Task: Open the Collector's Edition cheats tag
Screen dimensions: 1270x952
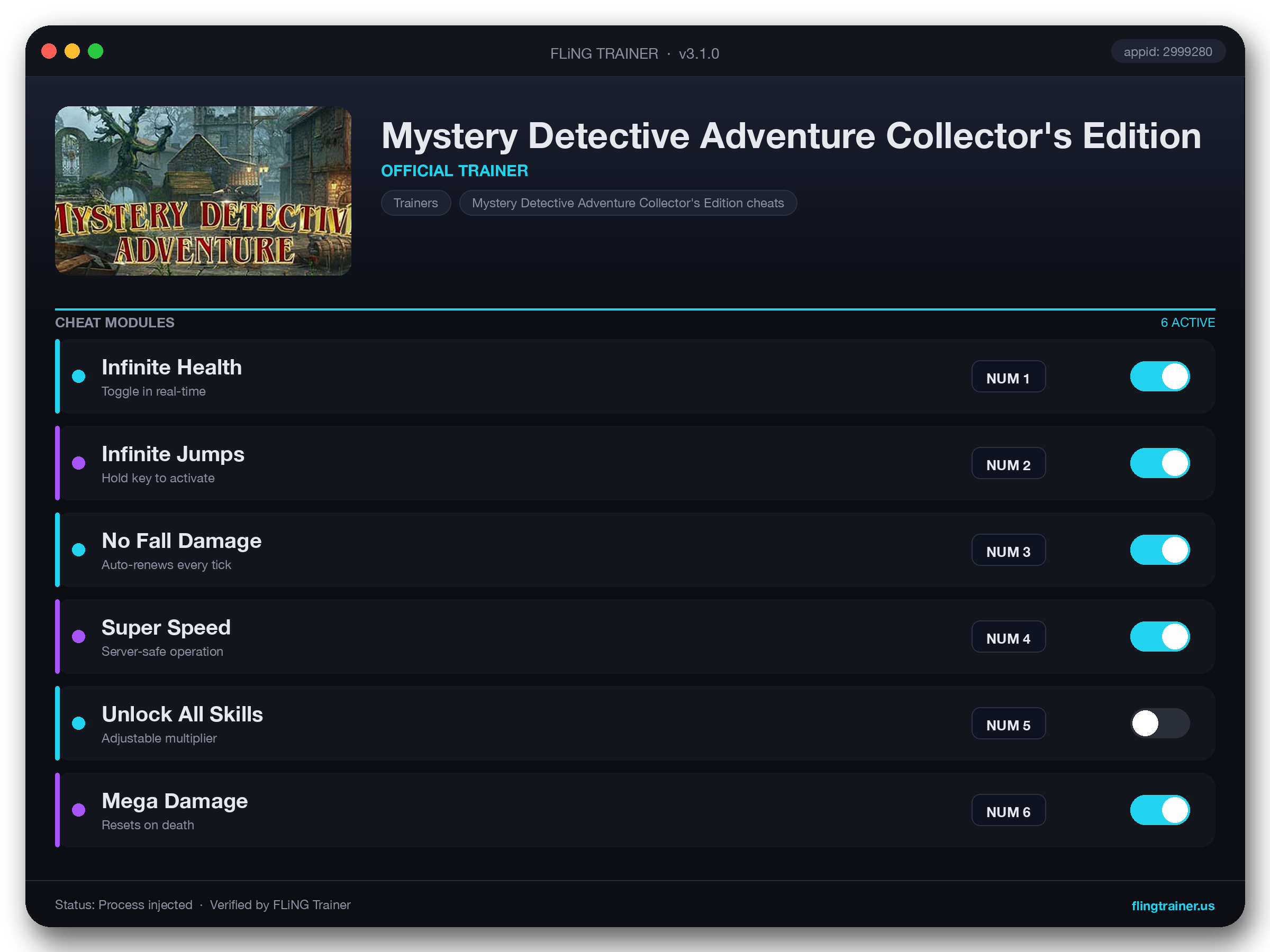Action: [x=628, y=203]
